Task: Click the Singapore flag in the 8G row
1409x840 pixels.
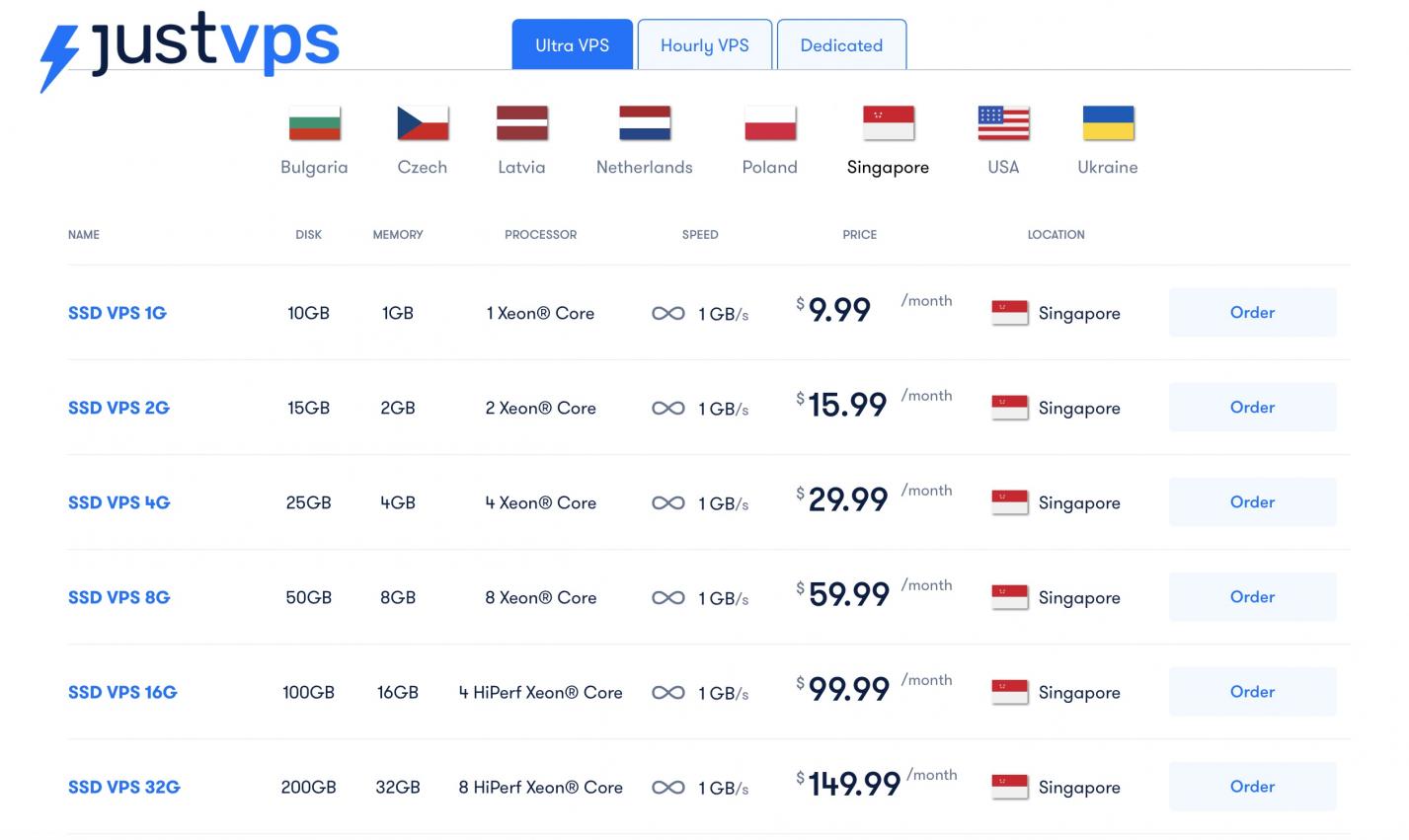Action: [1009, 597]
